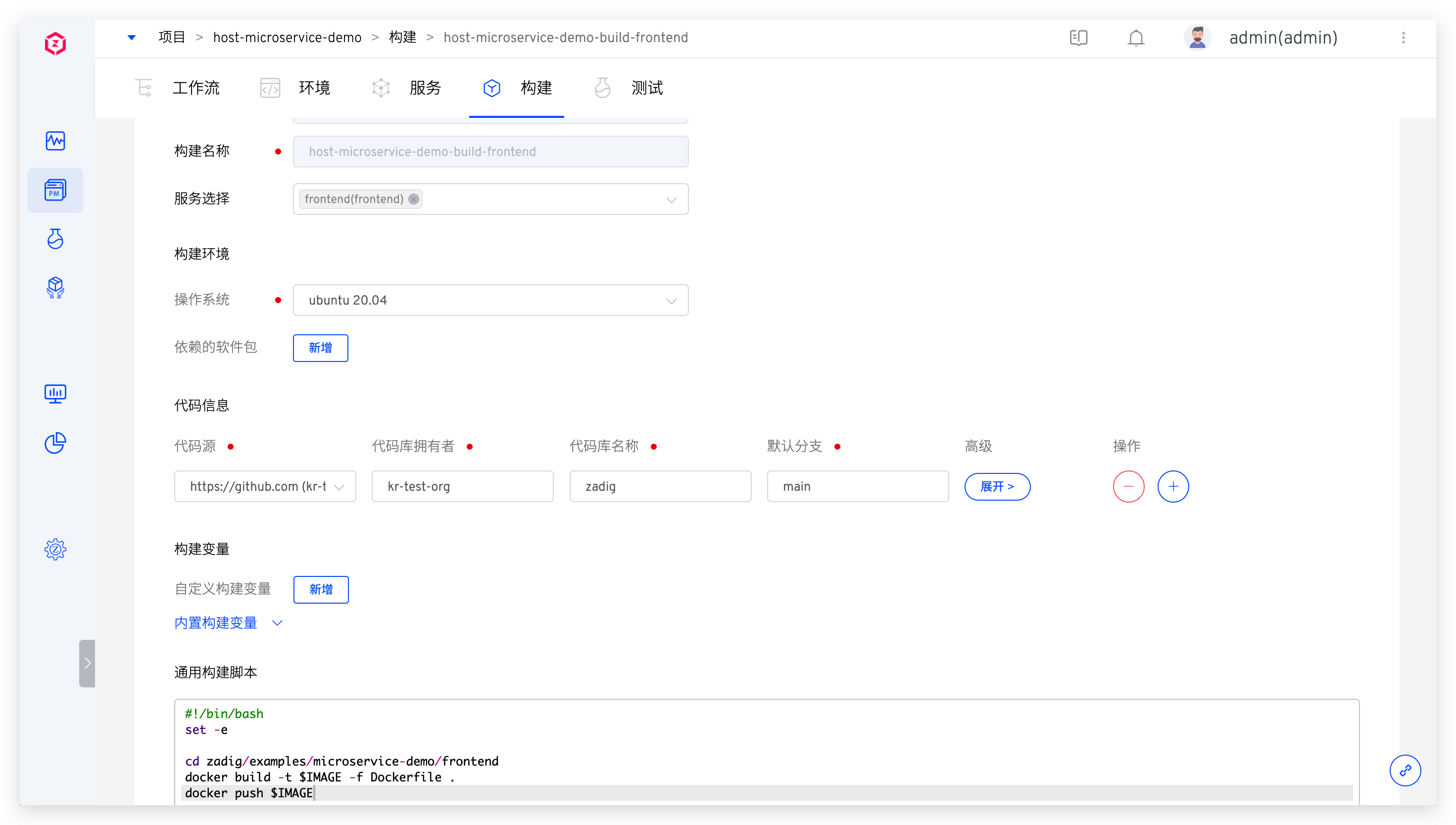Click the 构建名称 input field

(x=491, y=152)
